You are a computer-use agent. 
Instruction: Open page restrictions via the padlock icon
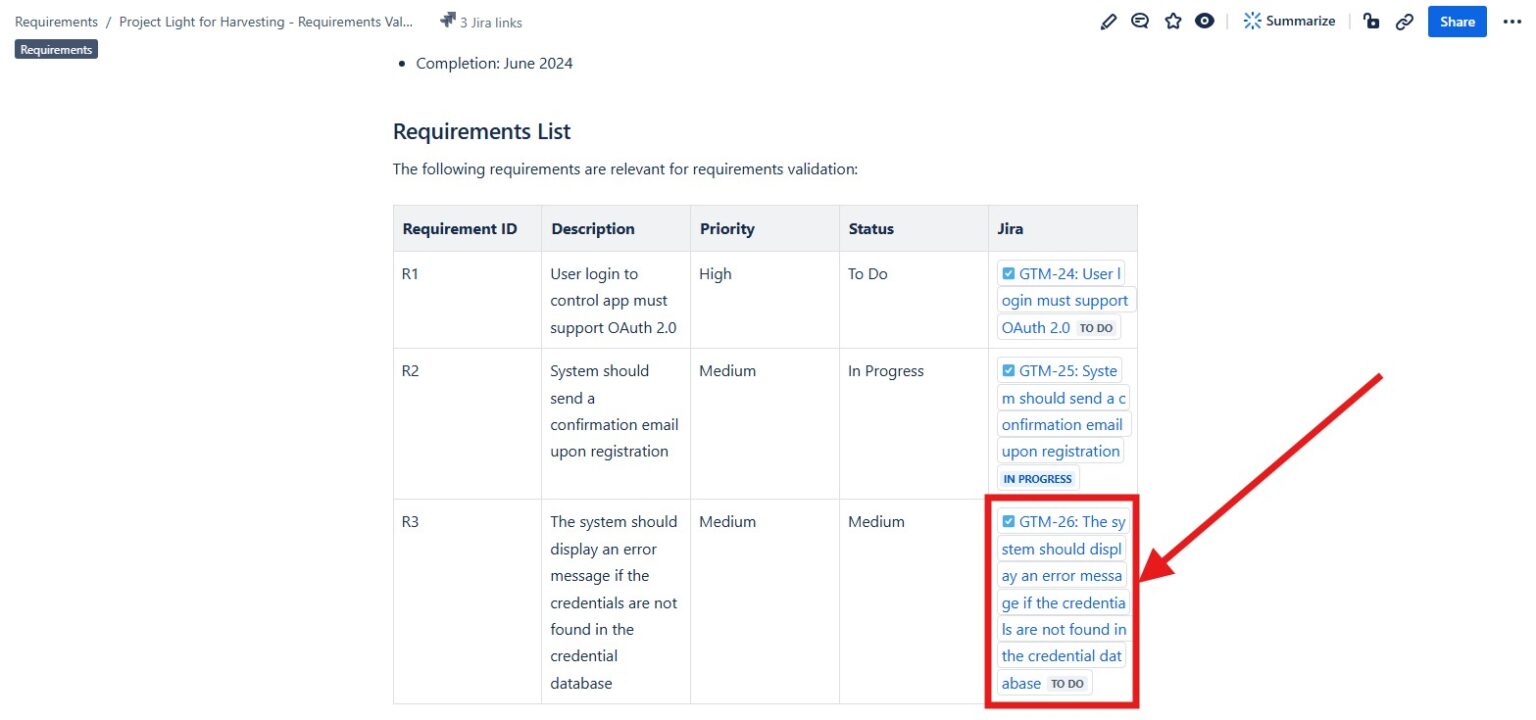click(1371, 21)
